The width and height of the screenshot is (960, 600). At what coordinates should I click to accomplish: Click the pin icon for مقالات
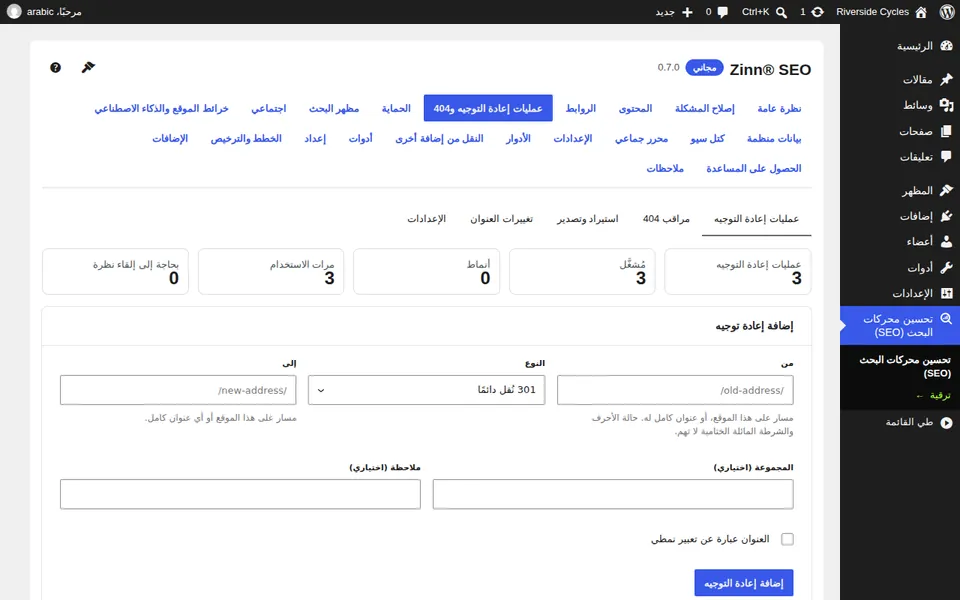[947, 79]
